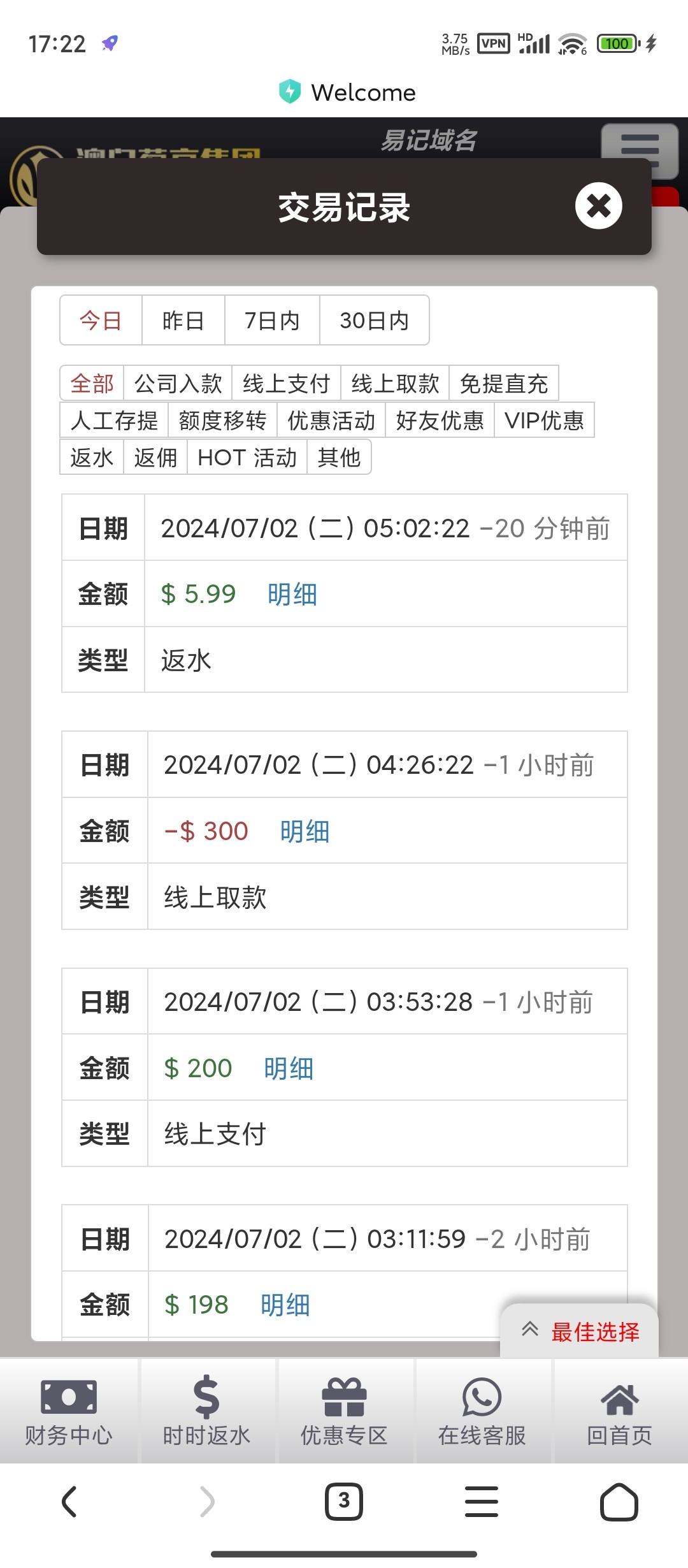This screenshot has height=1568, width=688.
Task: View 明细 for -$ 300 withdrawal
Action: click(x=305, y=831)
